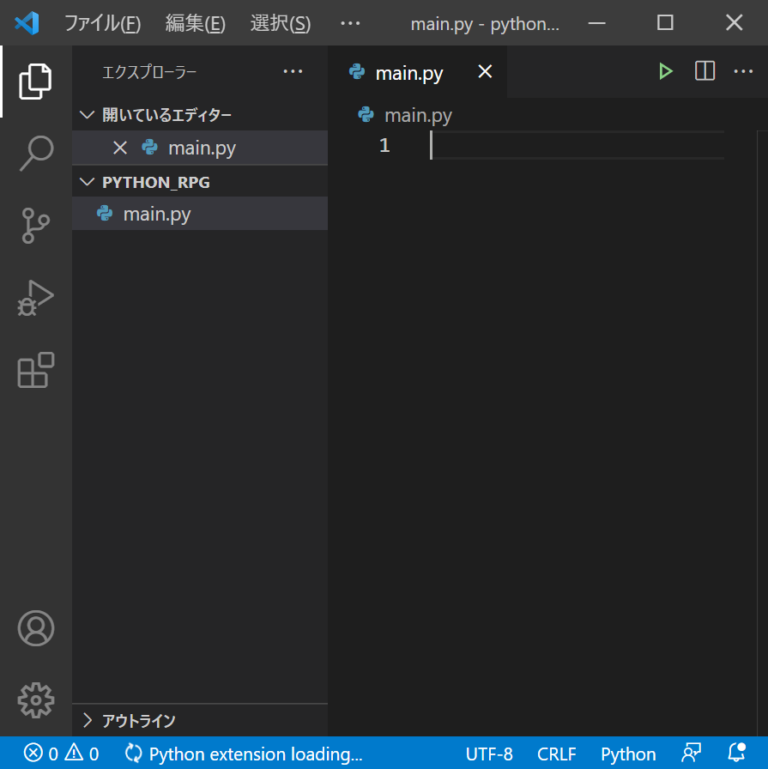Click the Accounts icon
This screenshot has height=769, width=768.
(36, 628)
